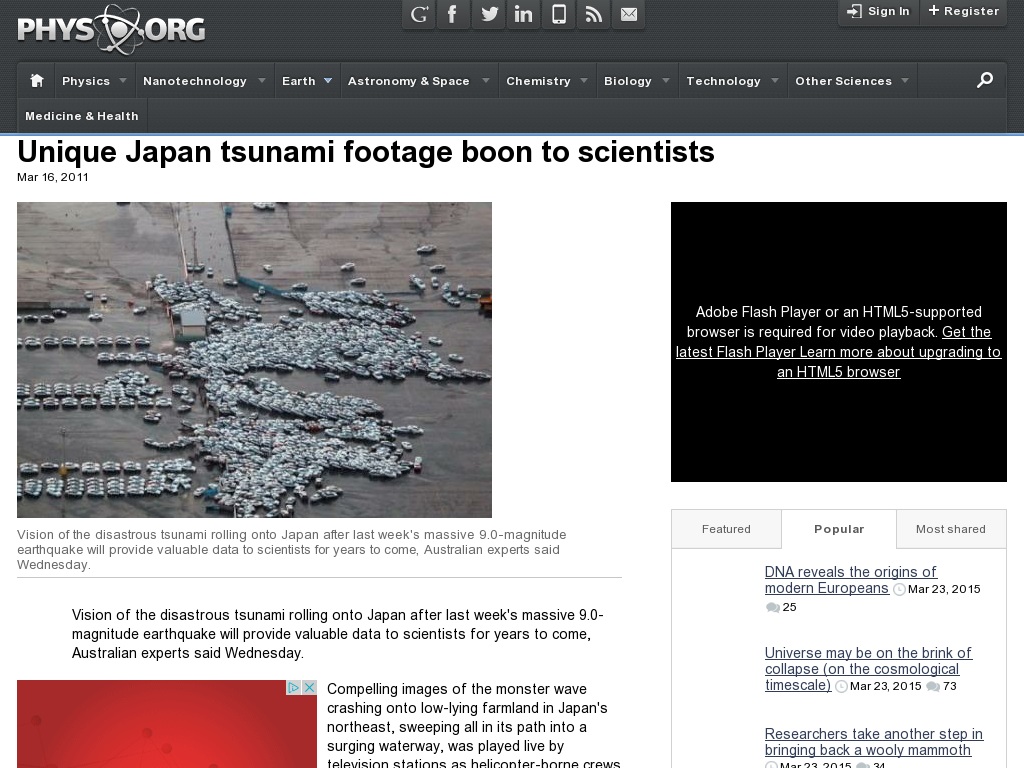The width and height of the screenshot is (1024, 768).
Task: Click comment count '25'
Action: [790, 607]
